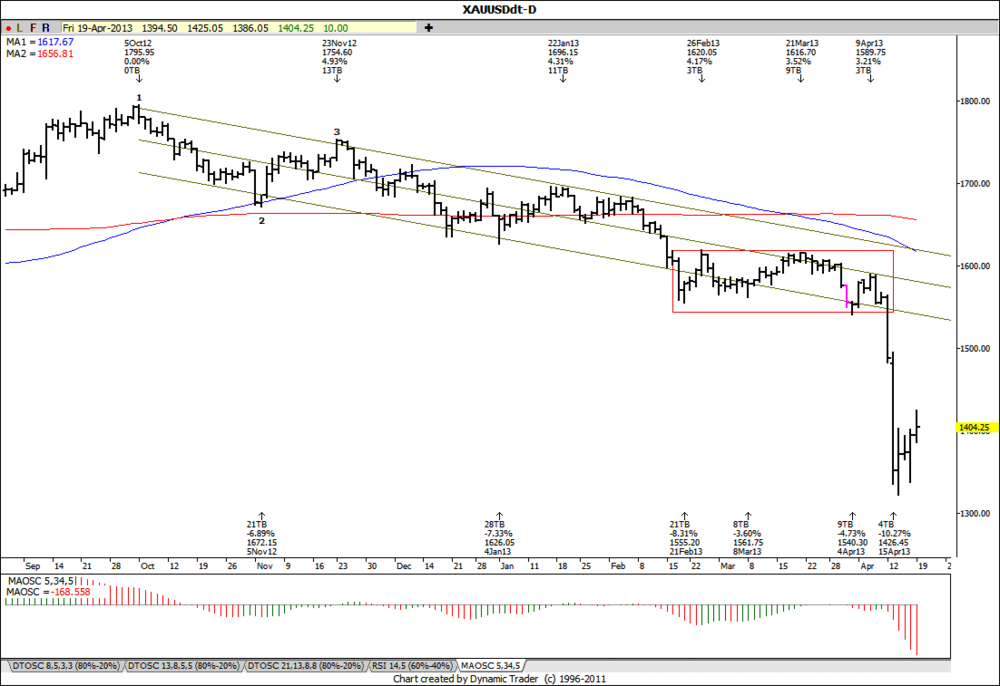Click the chart title XAUUSDdt-D
This screenshot has height=686, width=1000.
coord(499,10)
